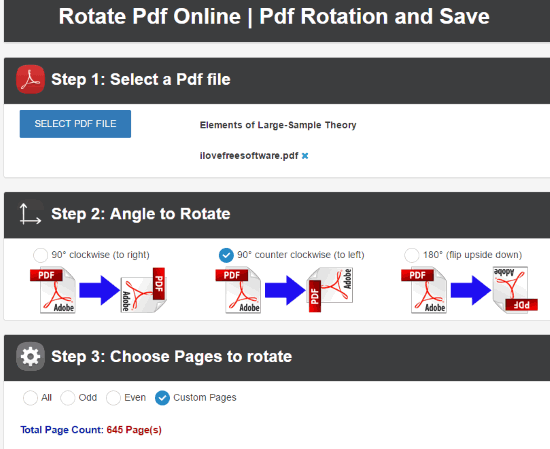The image size is (550, 449).
Task: Choose the All pages radio button
Action: point(30,398)
